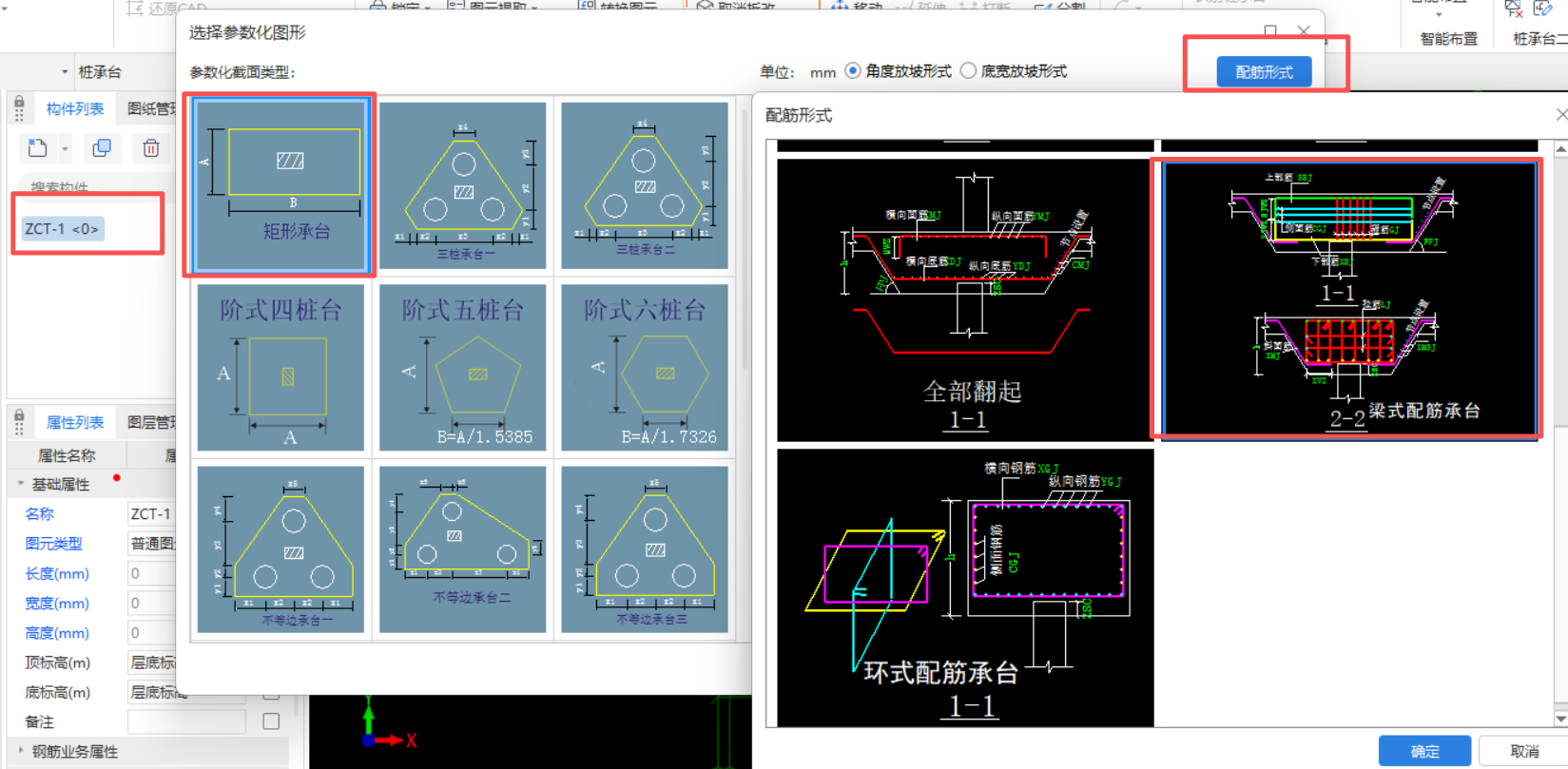1568x769 pixels.
Task: Click the 桩承台二 ribbon button
Action: tap(1539, 39)
